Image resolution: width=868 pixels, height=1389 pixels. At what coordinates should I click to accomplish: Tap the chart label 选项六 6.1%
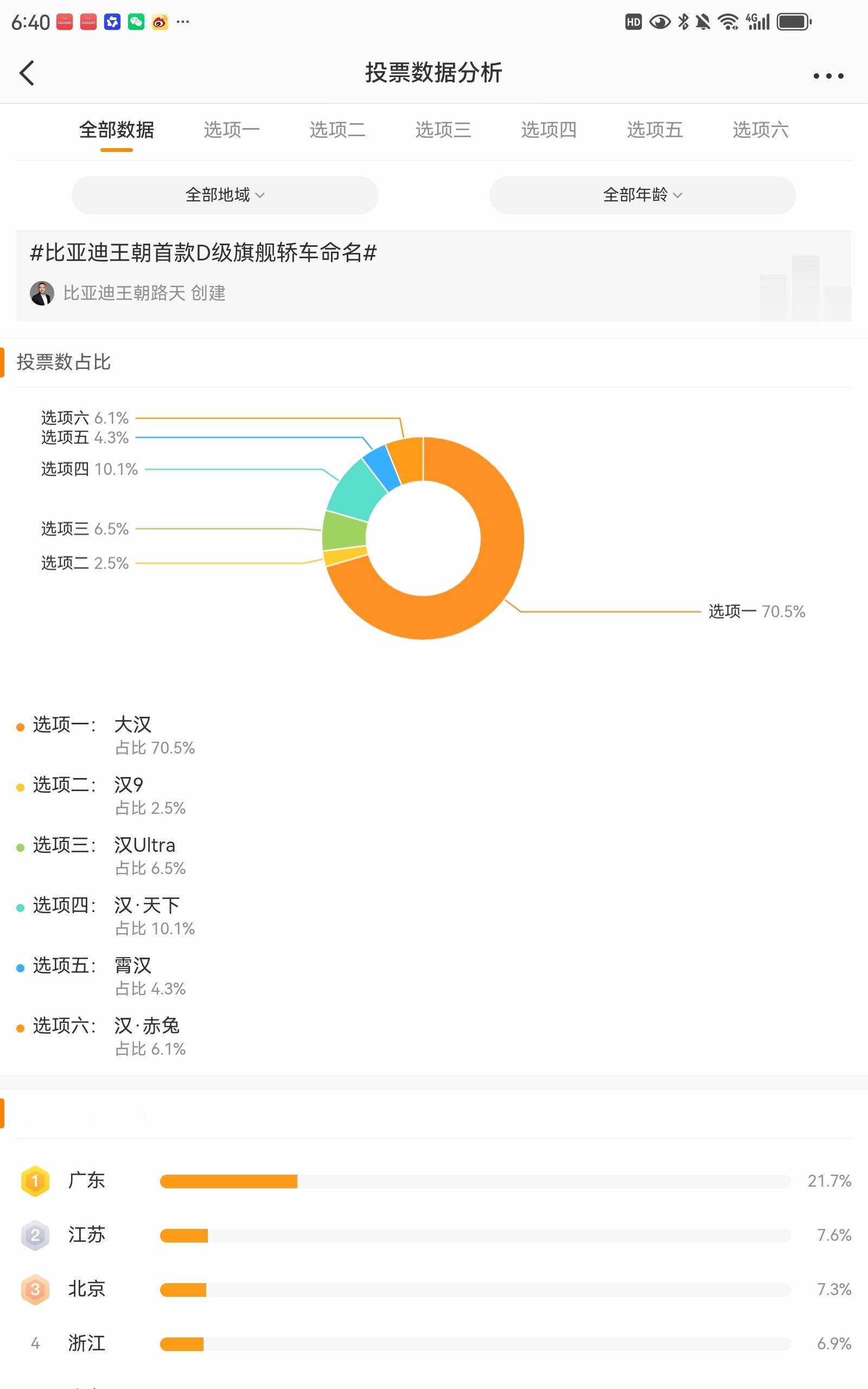[85, 418]
